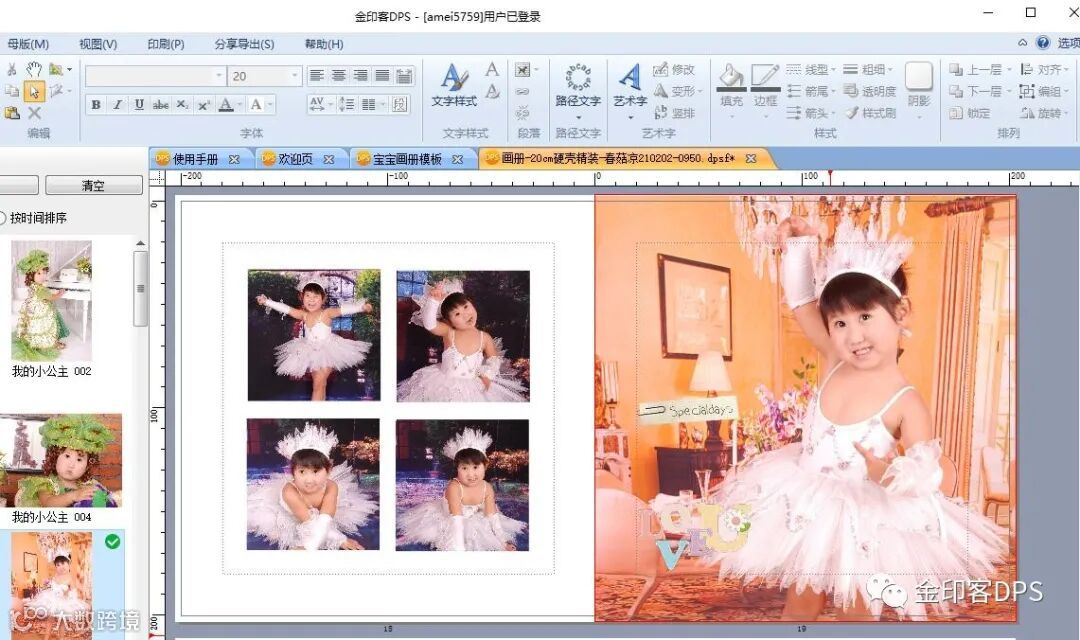Image resolution: width=1080 pixels, height=640 pixels.
Task: Open text highlight color A
Action: (x=256, y=105)
